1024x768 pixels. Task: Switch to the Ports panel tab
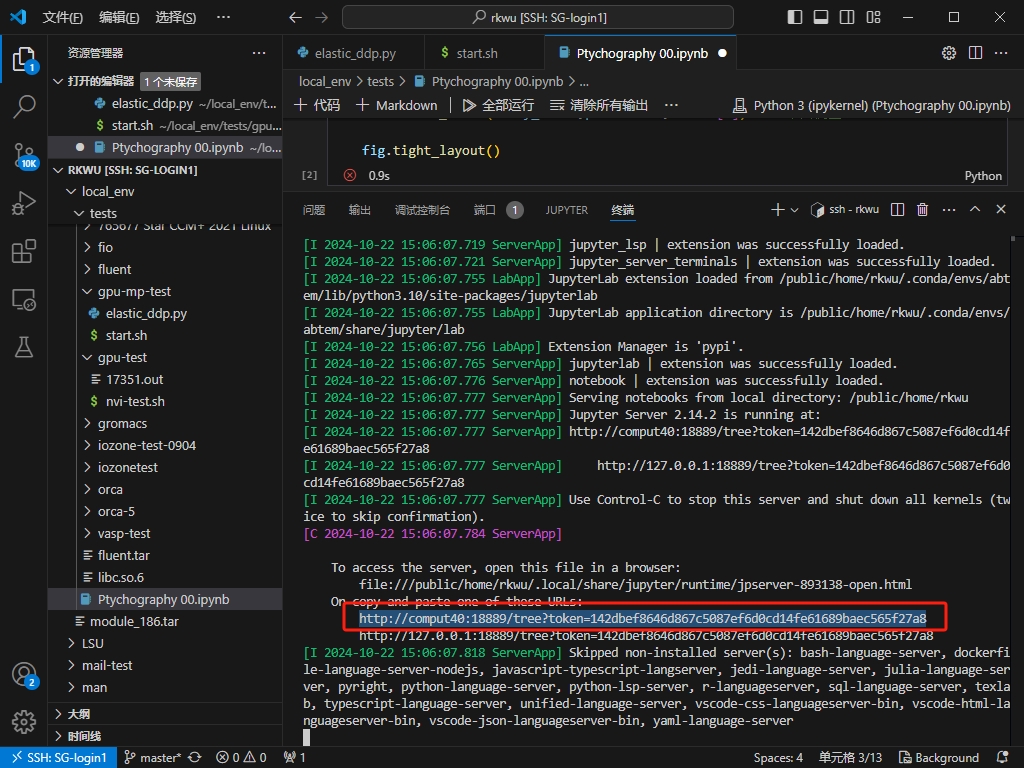pyautogui.click(x=498, y=210)
